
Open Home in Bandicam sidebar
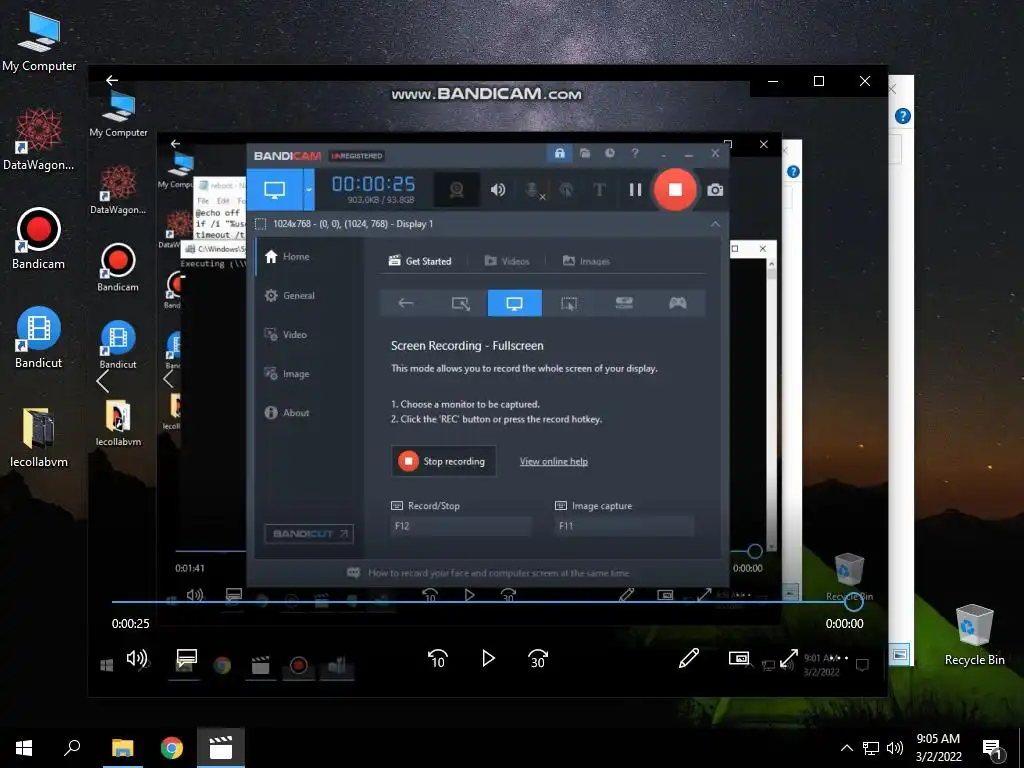coord(287,257)
